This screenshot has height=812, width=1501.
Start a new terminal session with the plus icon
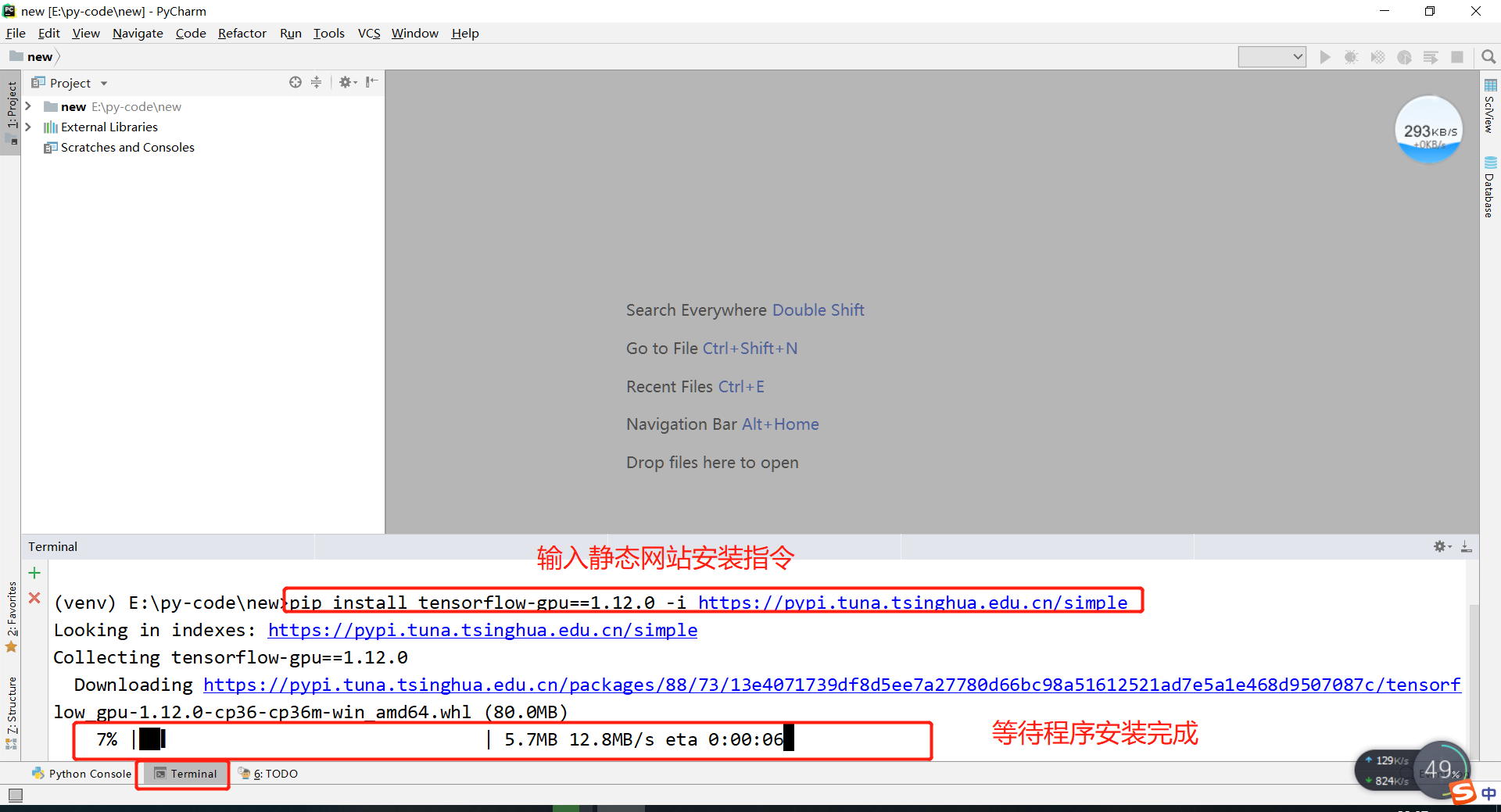click(34, 572)
